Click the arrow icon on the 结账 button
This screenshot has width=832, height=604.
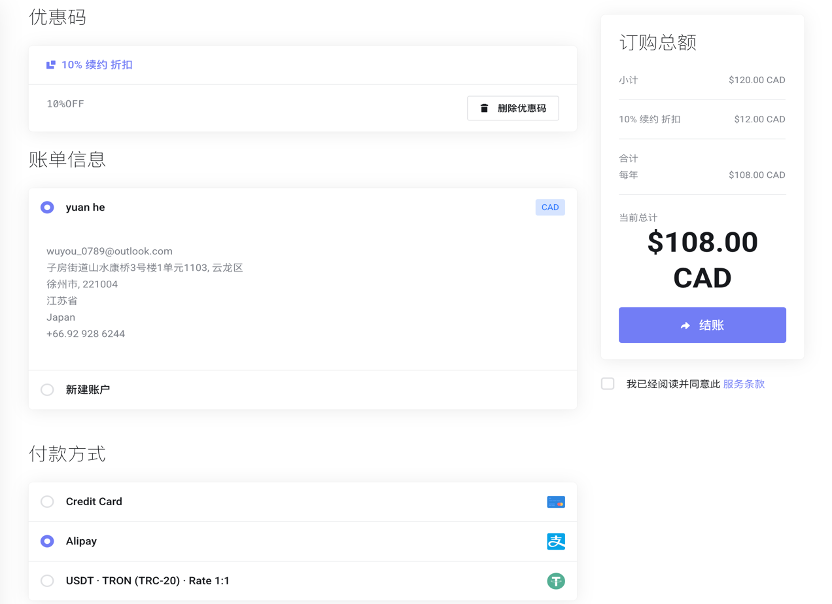pos(685,325)
